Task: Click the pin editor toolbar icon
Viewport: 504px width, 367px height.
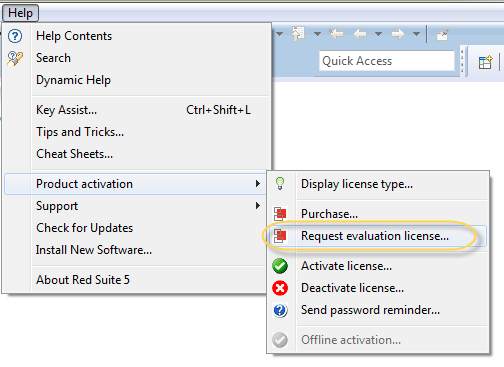Action: 443,35
